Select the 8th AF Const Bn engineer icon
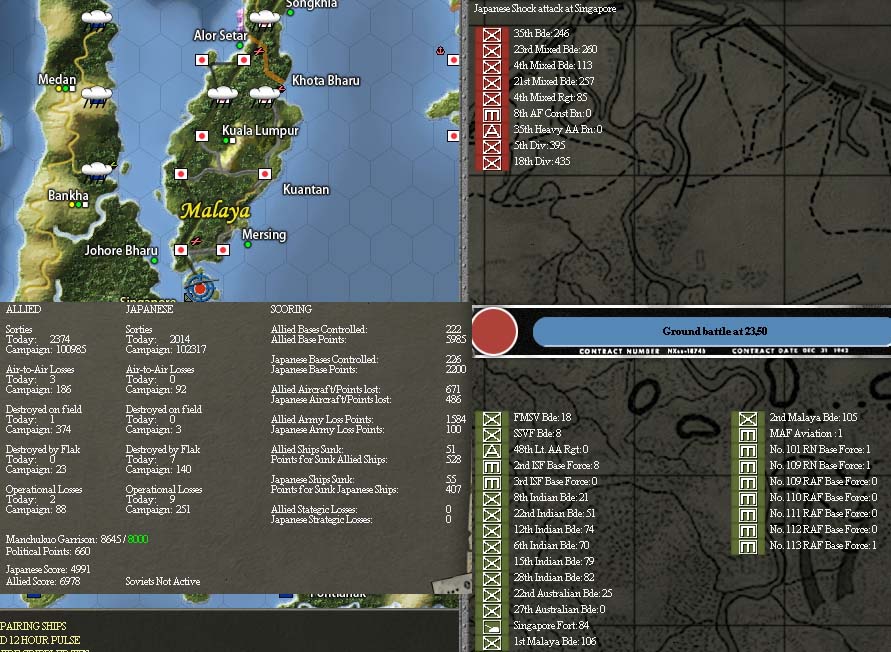Image resolution: width=891 pixels, height=652 pixels. click(x=492, y=114)
